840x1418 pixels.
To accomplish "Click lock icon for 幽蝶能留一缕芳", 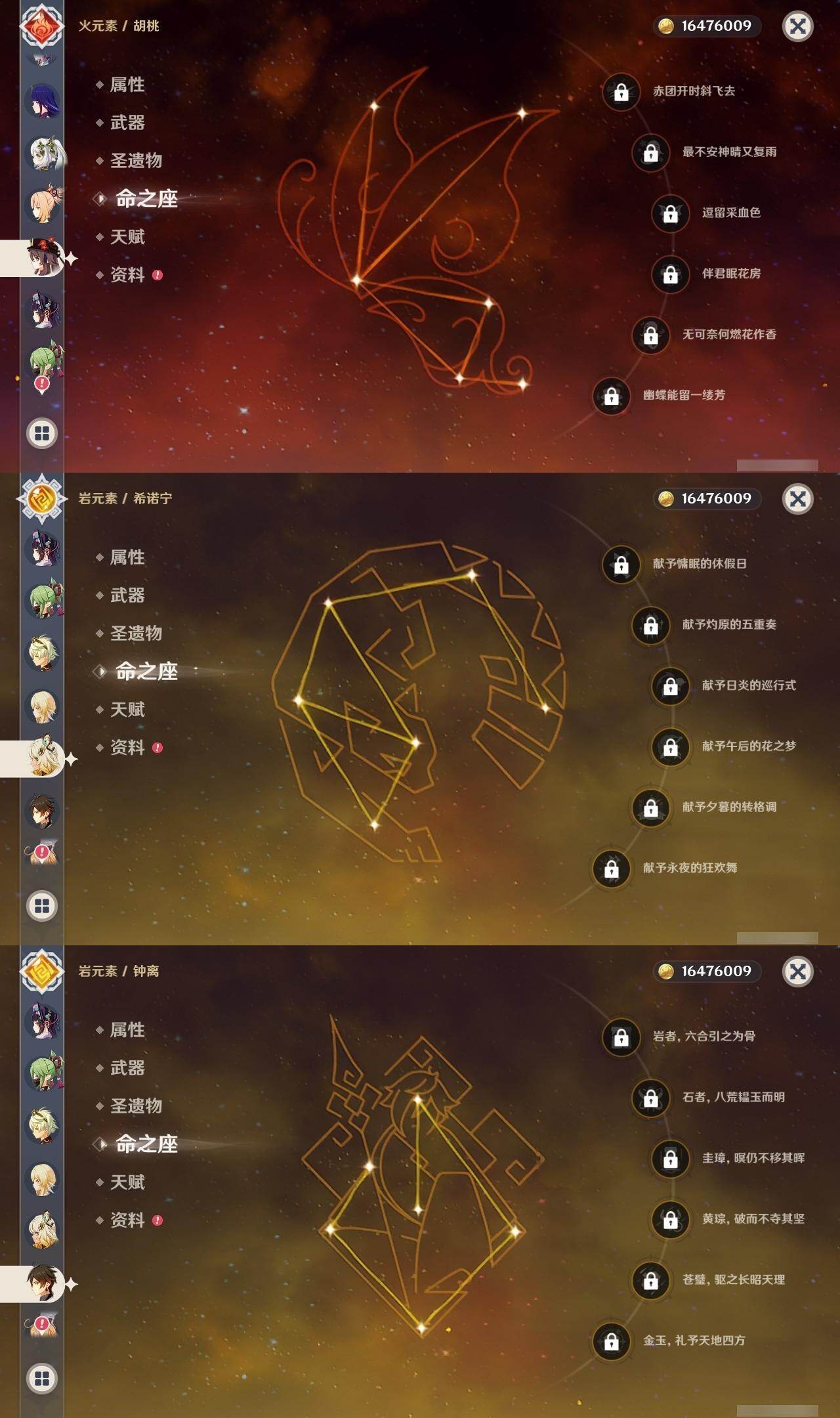I will pyautogui.click(x=612, y=395).
